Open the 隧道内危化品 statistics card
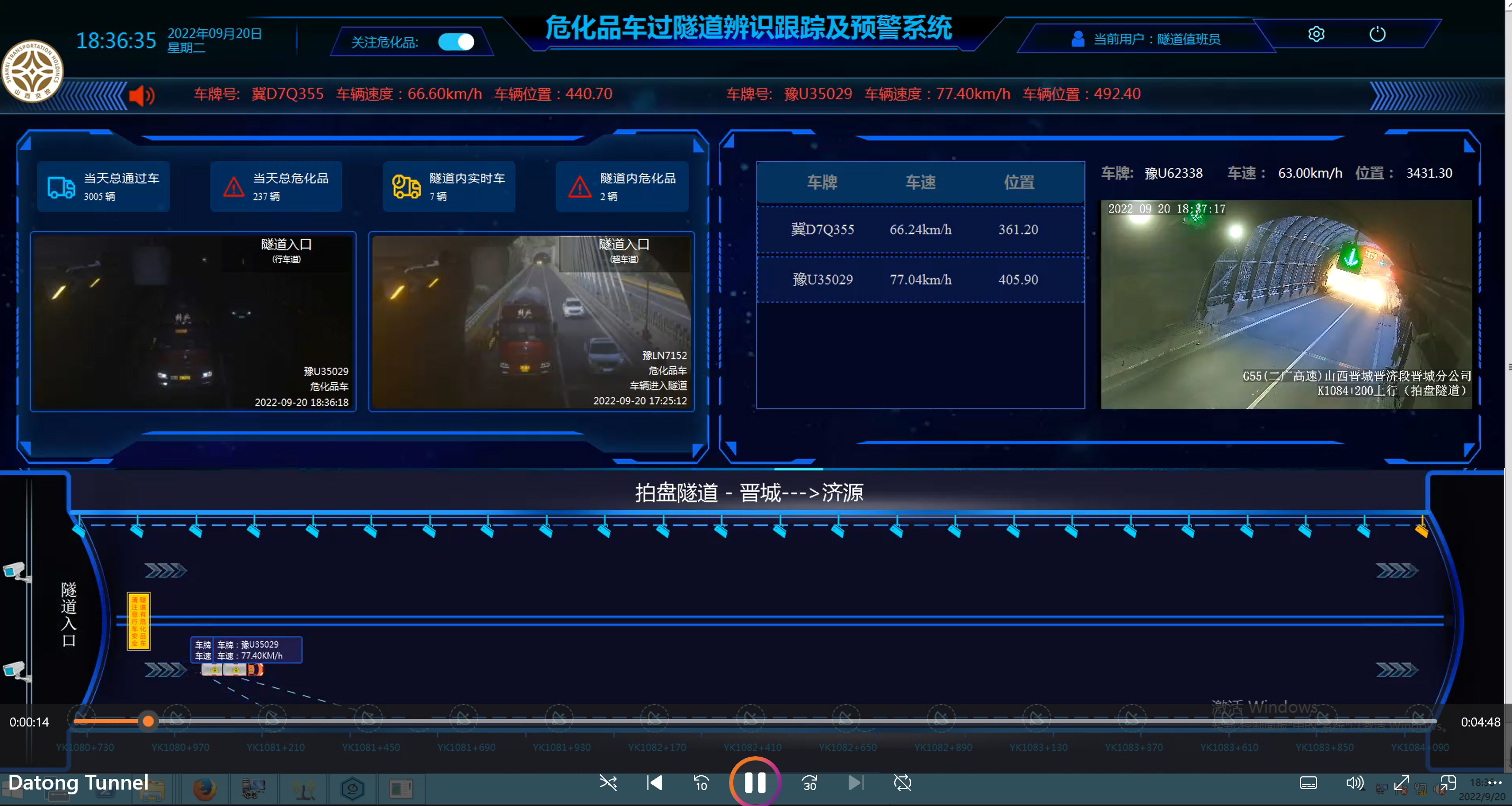Screen dimensions: 1512x806 pyautogui.click(x=622, y=187)
